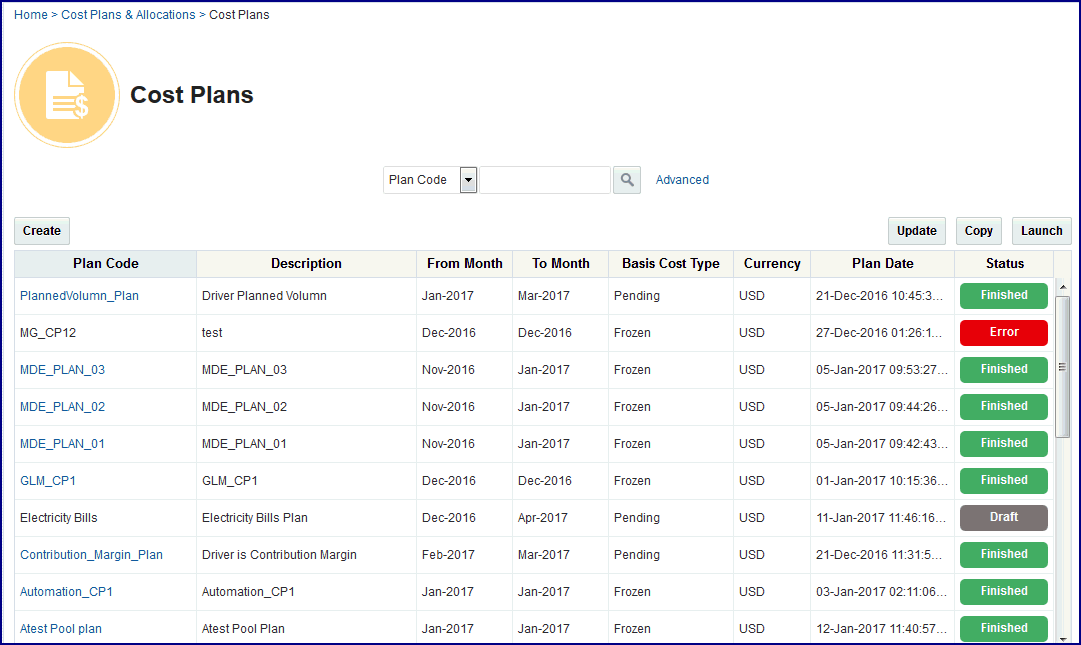Click the red Error status badge

(x=1004, y=333)
